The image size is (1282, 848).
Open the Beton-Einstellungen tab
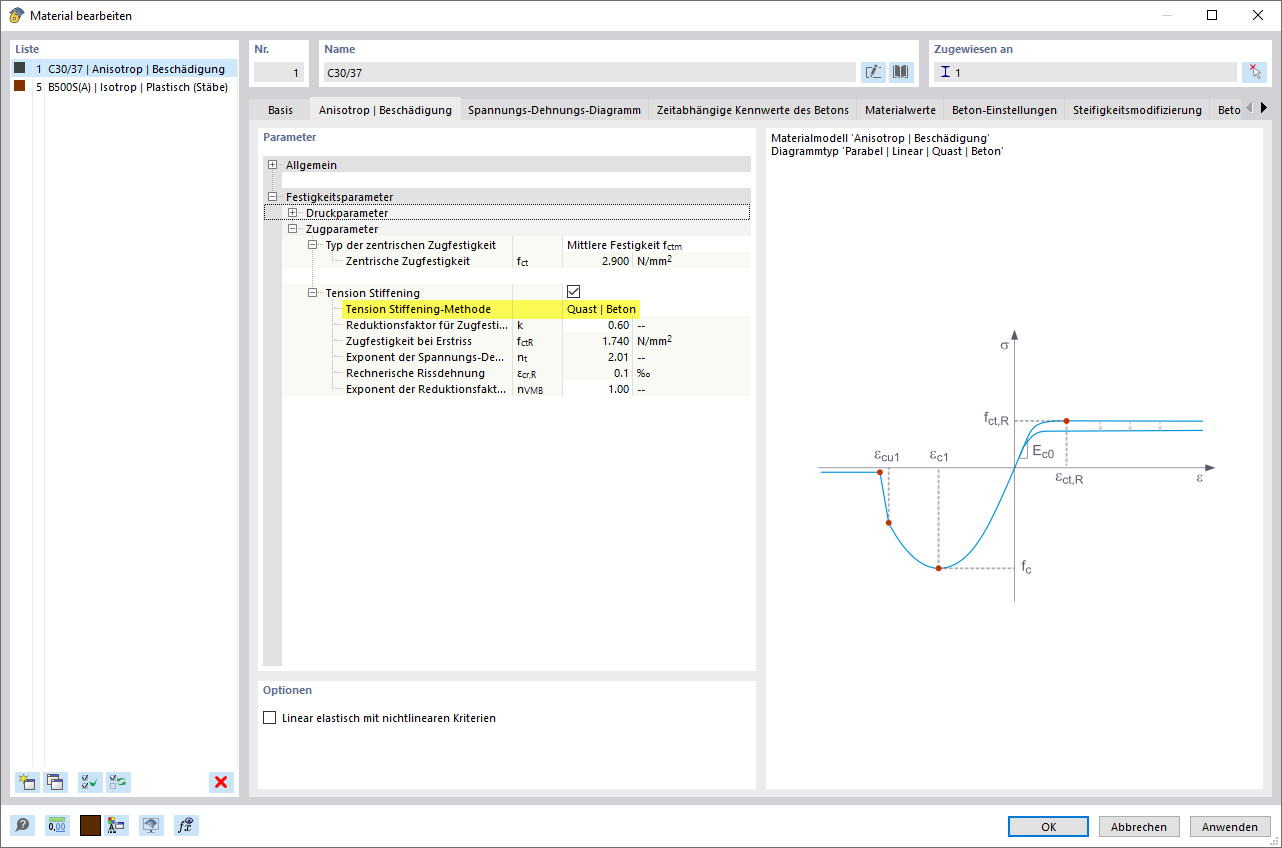click(x=1004, y=110)
